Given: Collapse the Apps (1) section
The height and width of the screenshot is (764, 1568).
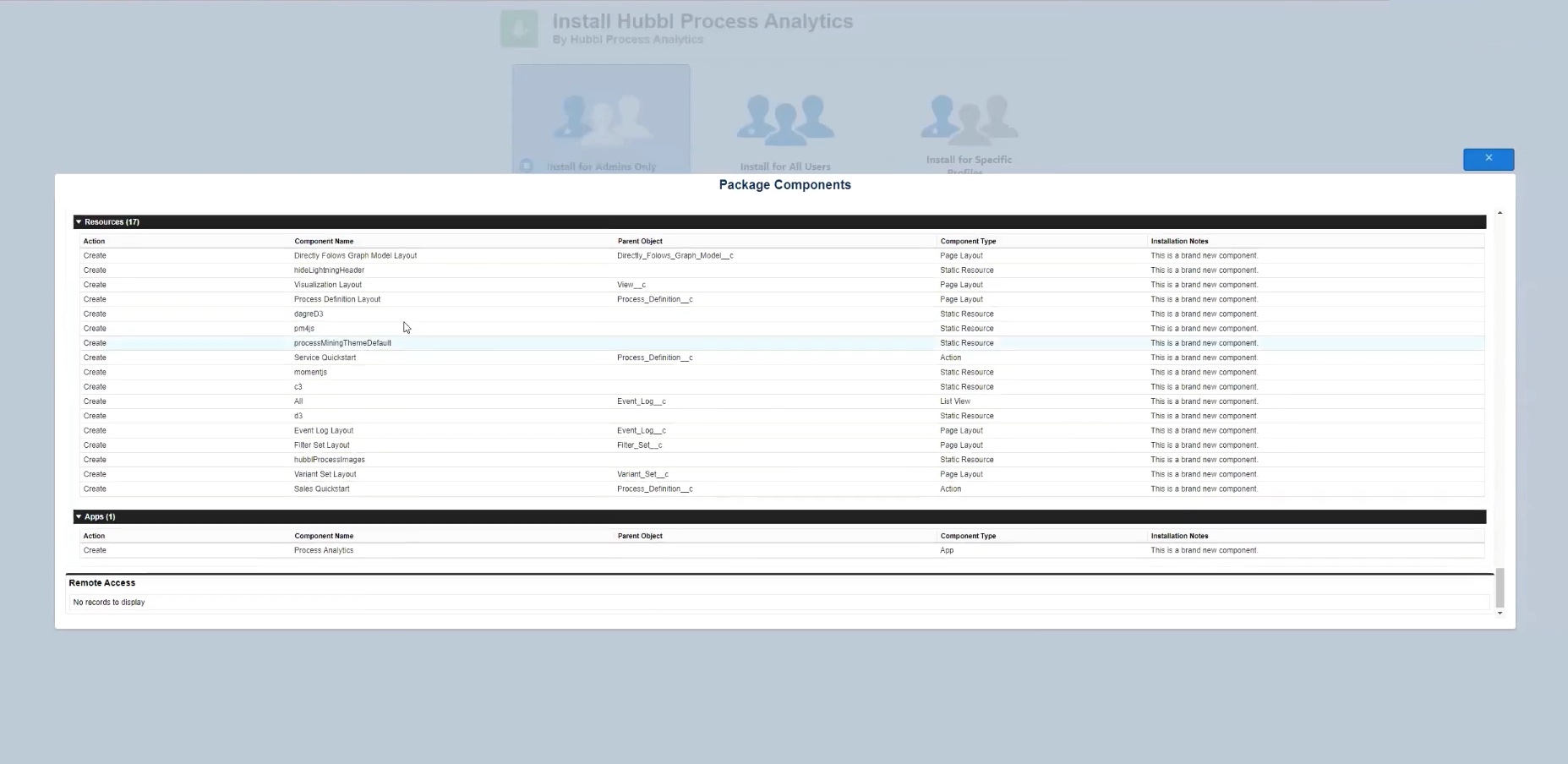Looking at the screenshot, I should 79,516.
